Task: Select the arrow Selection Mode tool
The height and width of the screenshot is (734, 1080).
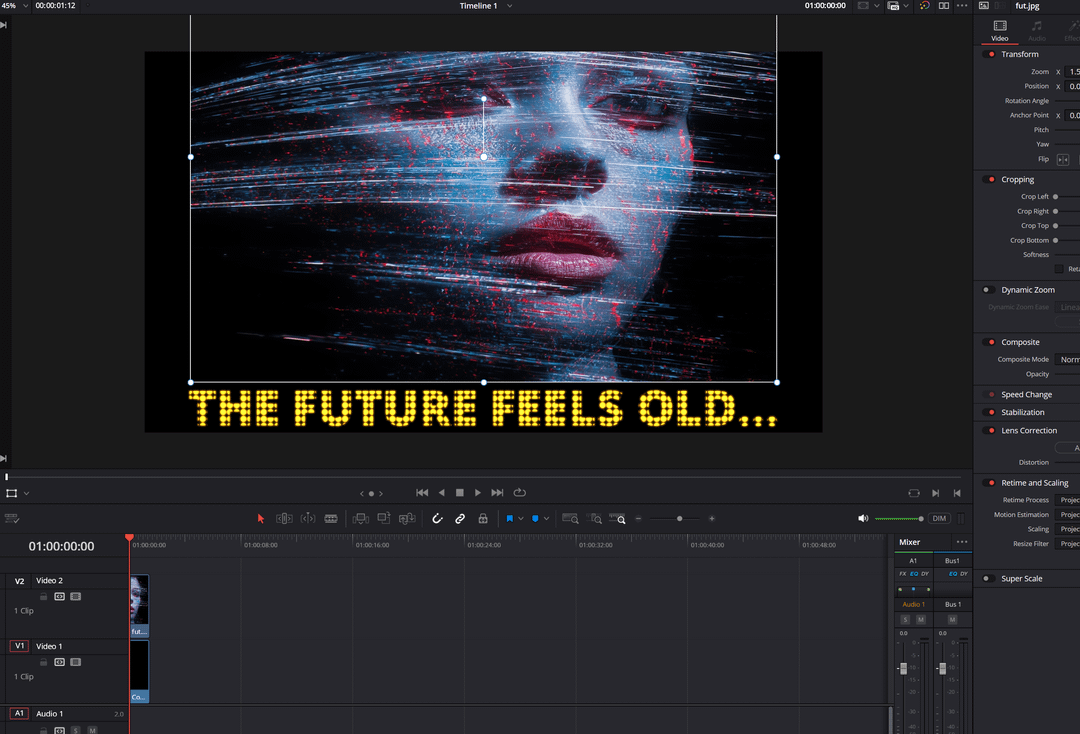Action: [x=261, y=519]
